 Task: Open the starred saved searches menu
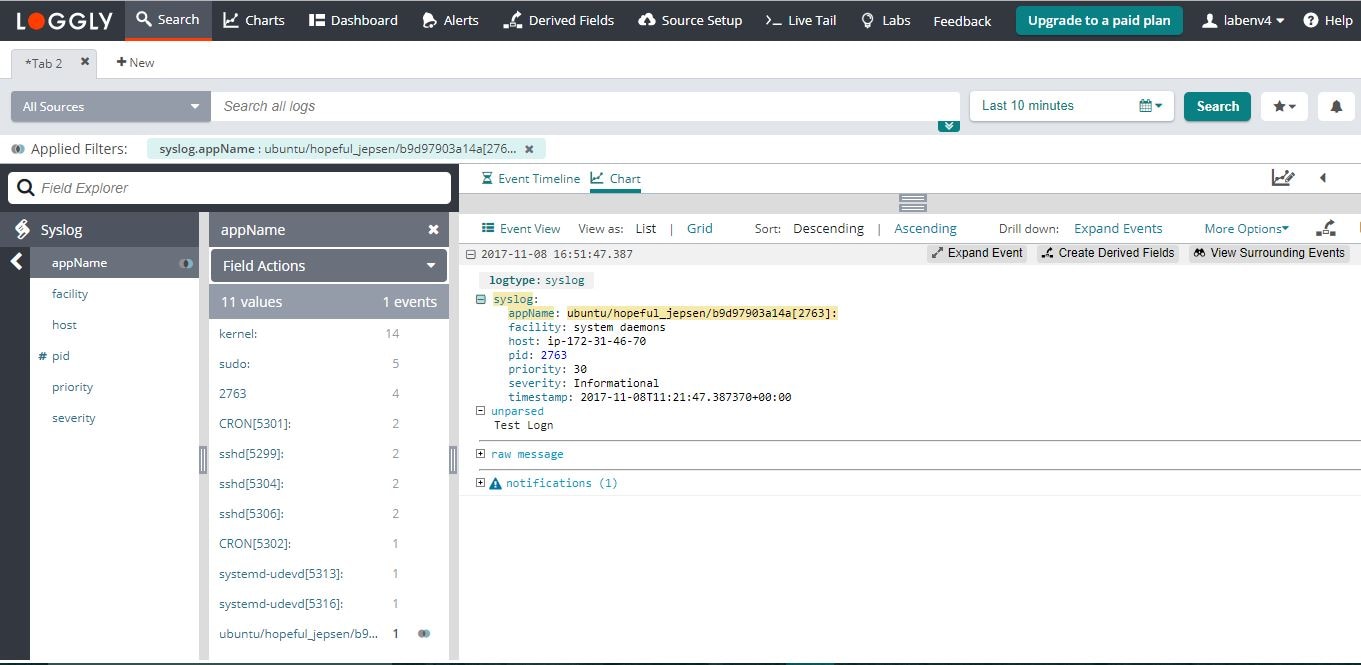1284,106
